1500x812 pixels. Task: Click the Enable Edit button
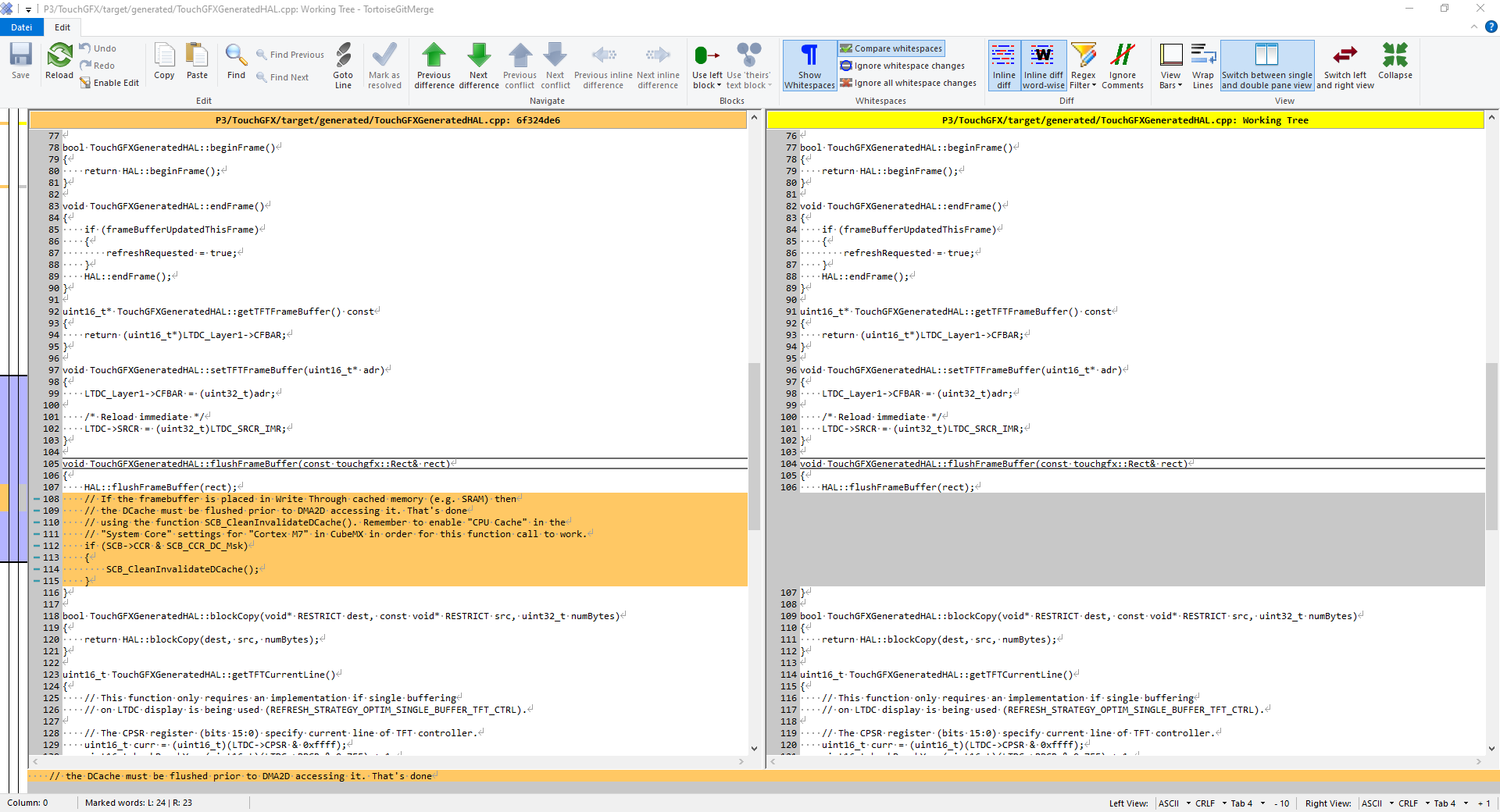[x=110, y=83]
